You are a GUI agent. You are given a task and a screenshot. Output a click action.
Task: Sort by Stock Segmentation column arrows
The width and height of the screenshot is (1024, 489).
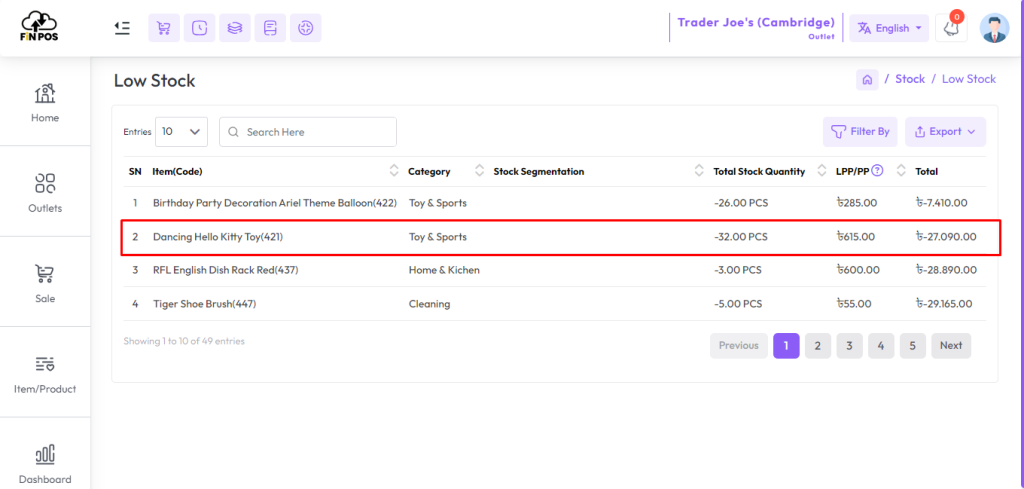[699, 171]
